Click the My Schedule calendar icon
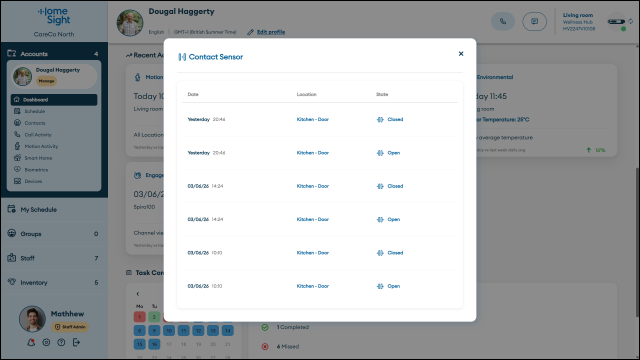 click(11, 209)
